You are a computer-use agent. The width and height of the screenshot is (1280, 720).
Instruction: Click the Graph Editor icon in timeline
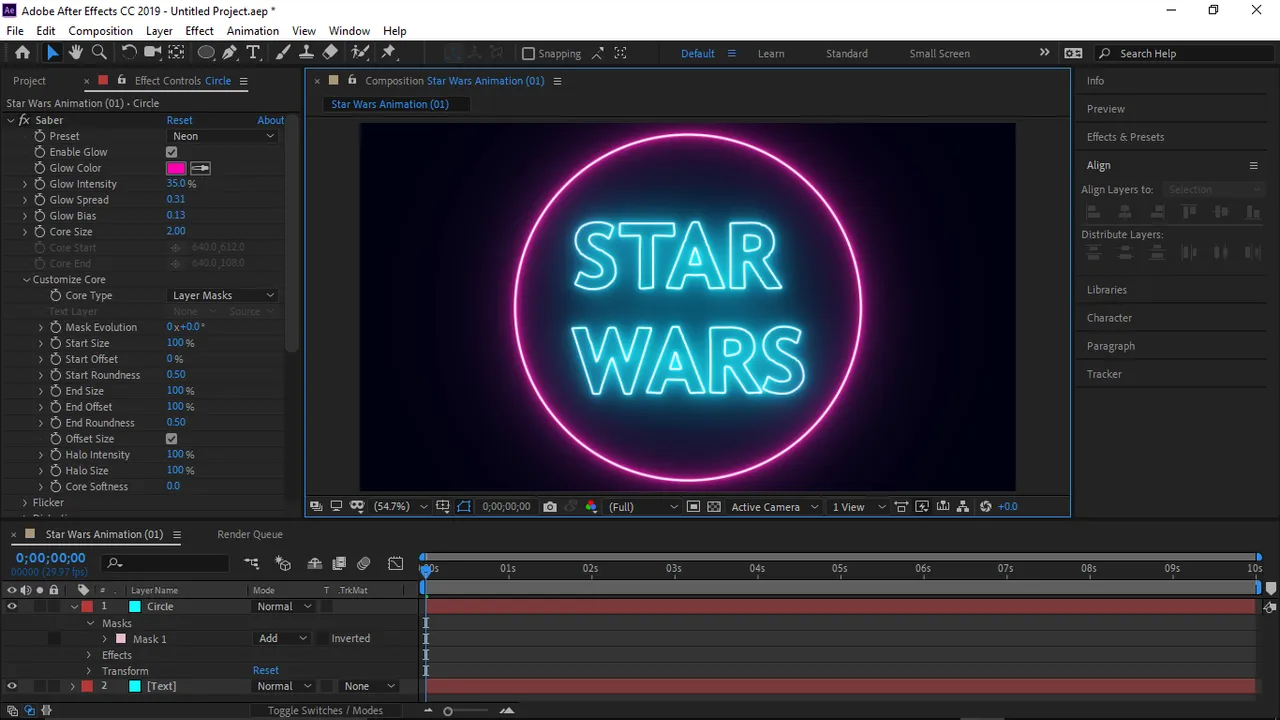tap(396, 564)
